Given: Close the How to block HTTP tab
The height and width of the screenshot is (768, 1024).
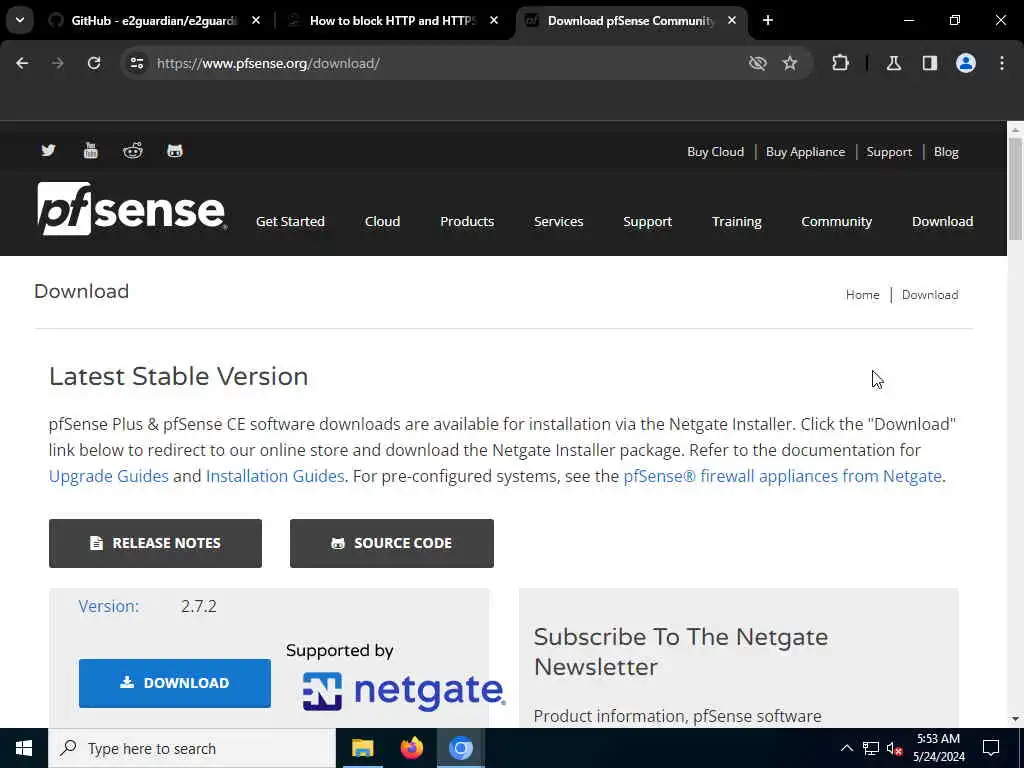Looking at the screenshot, I should [x=494, y=20].
